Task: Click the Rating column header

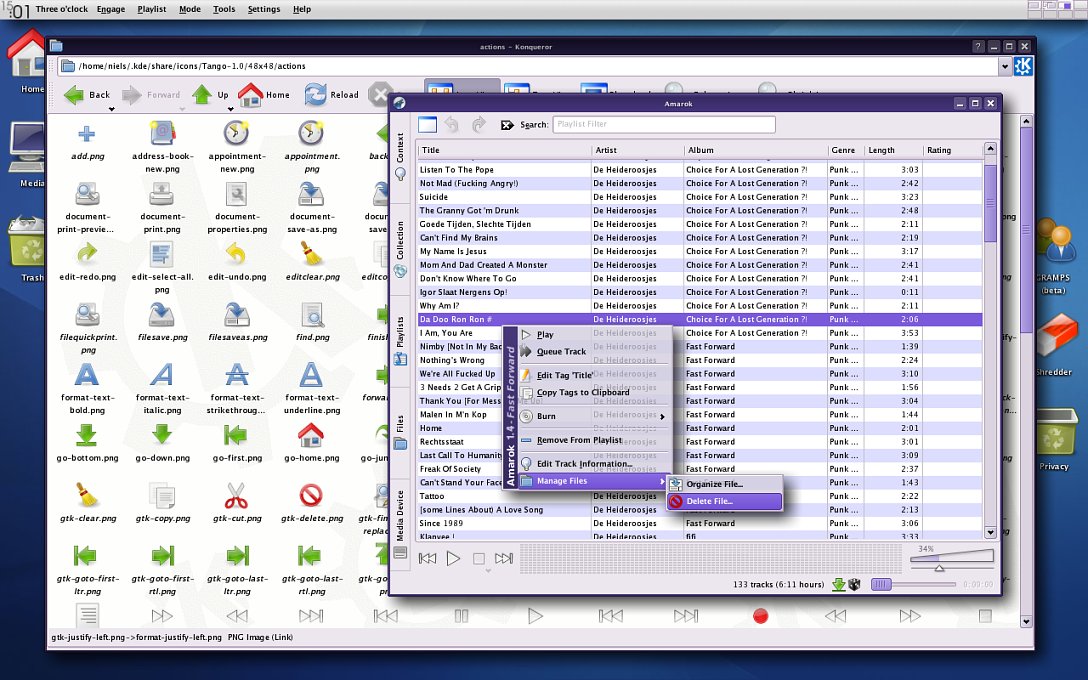Action: (x=952, y=150)
